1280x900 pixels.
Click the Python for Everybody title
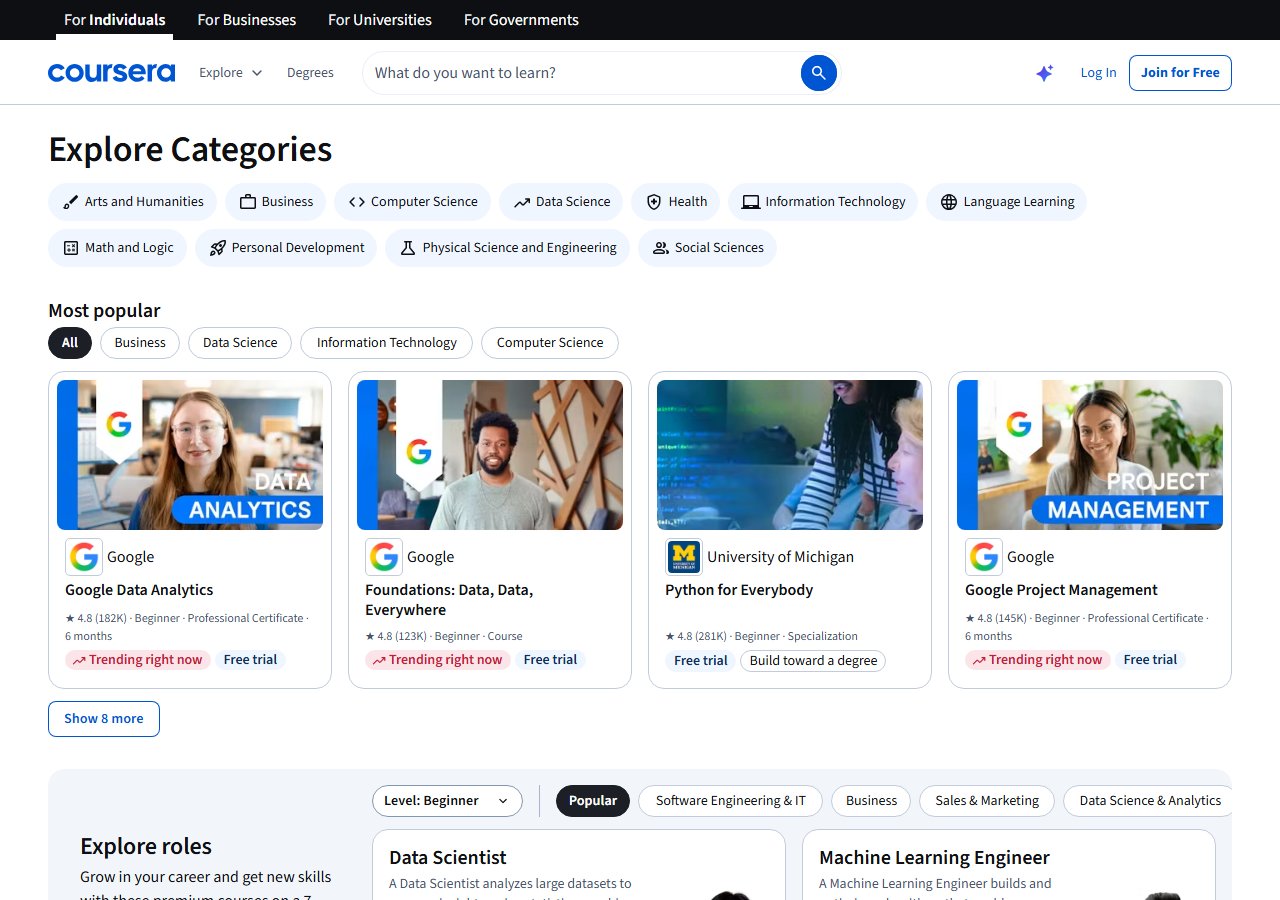coord(739,590)
